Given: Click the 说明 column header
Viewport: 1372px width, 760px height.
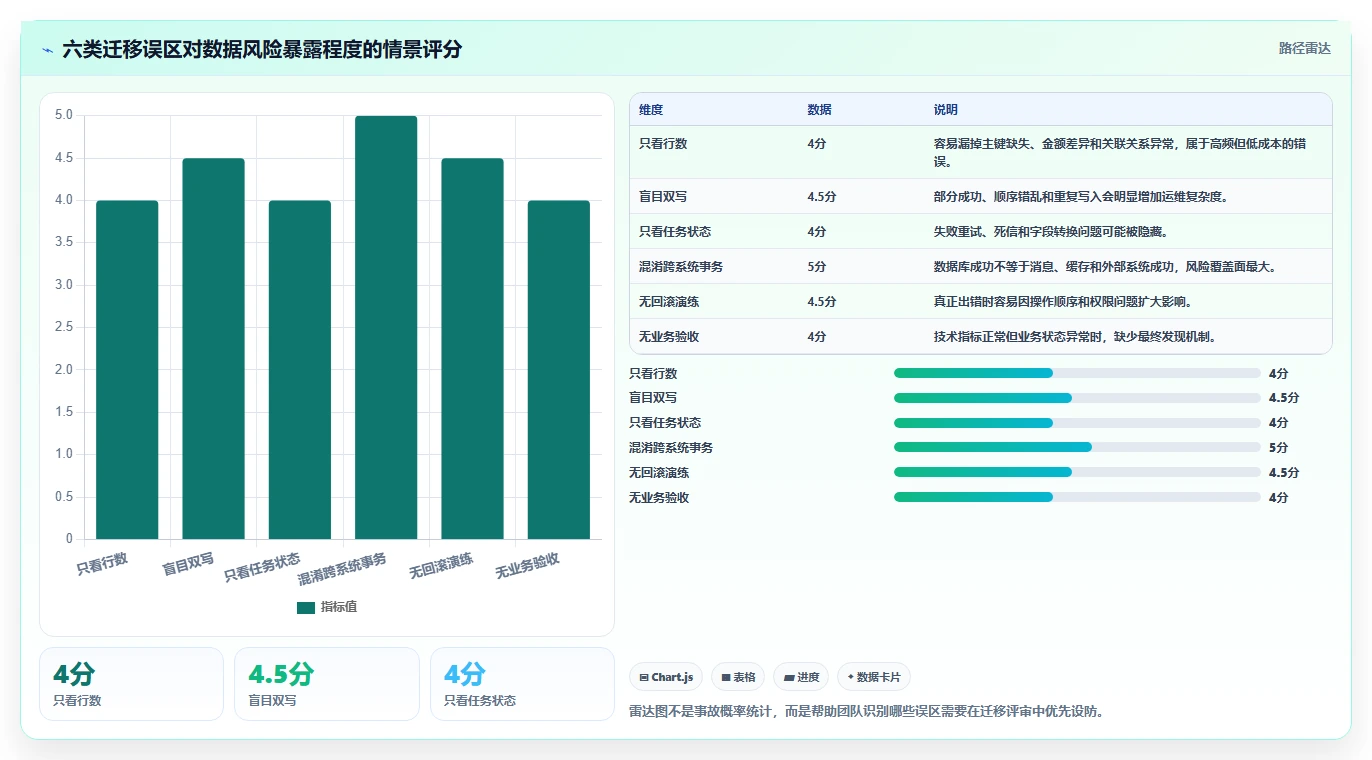Looking at the screenshot, I should tap(946, 110).
